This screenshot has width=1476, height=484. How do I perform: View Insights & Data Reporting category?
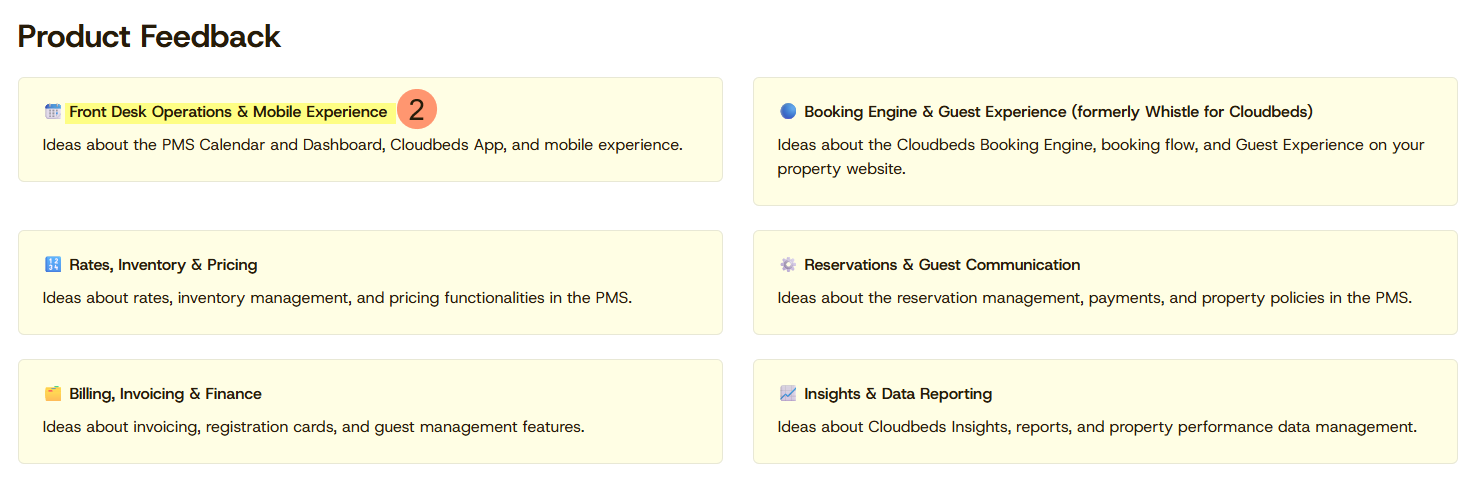[898, 394]
